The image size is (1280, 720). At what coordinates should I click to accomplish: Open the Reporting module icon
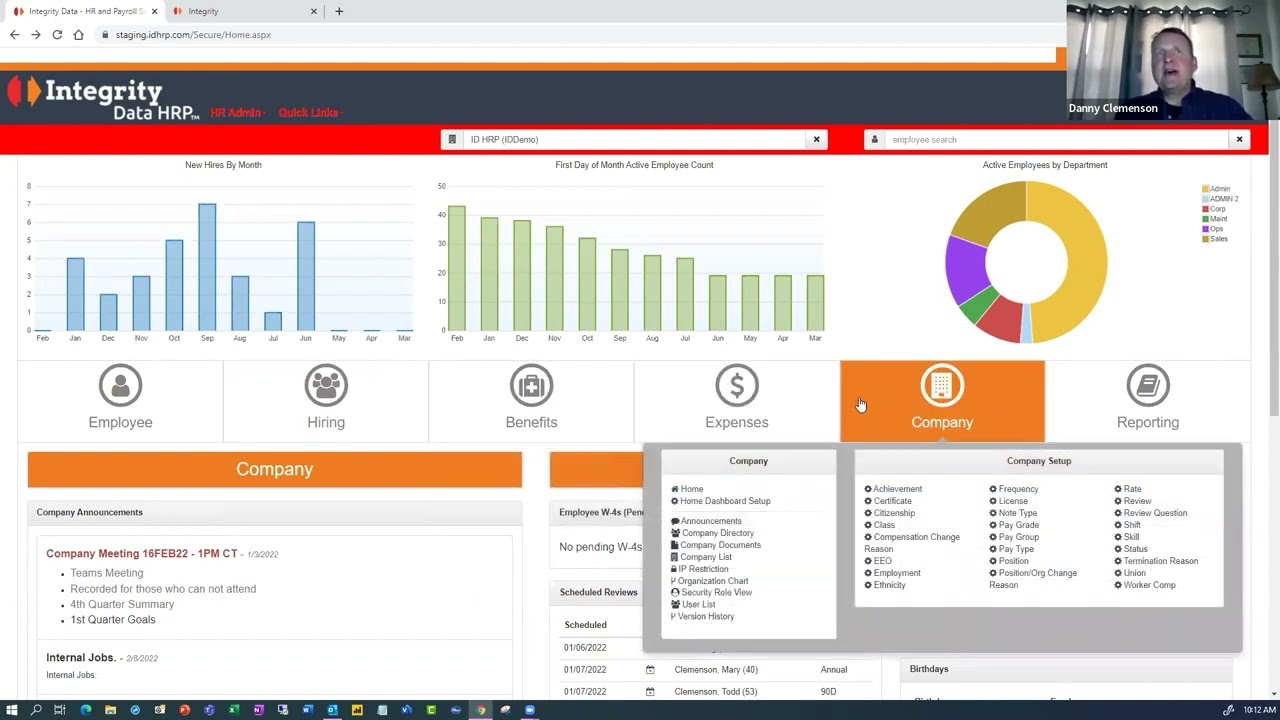pos(1148,385)
